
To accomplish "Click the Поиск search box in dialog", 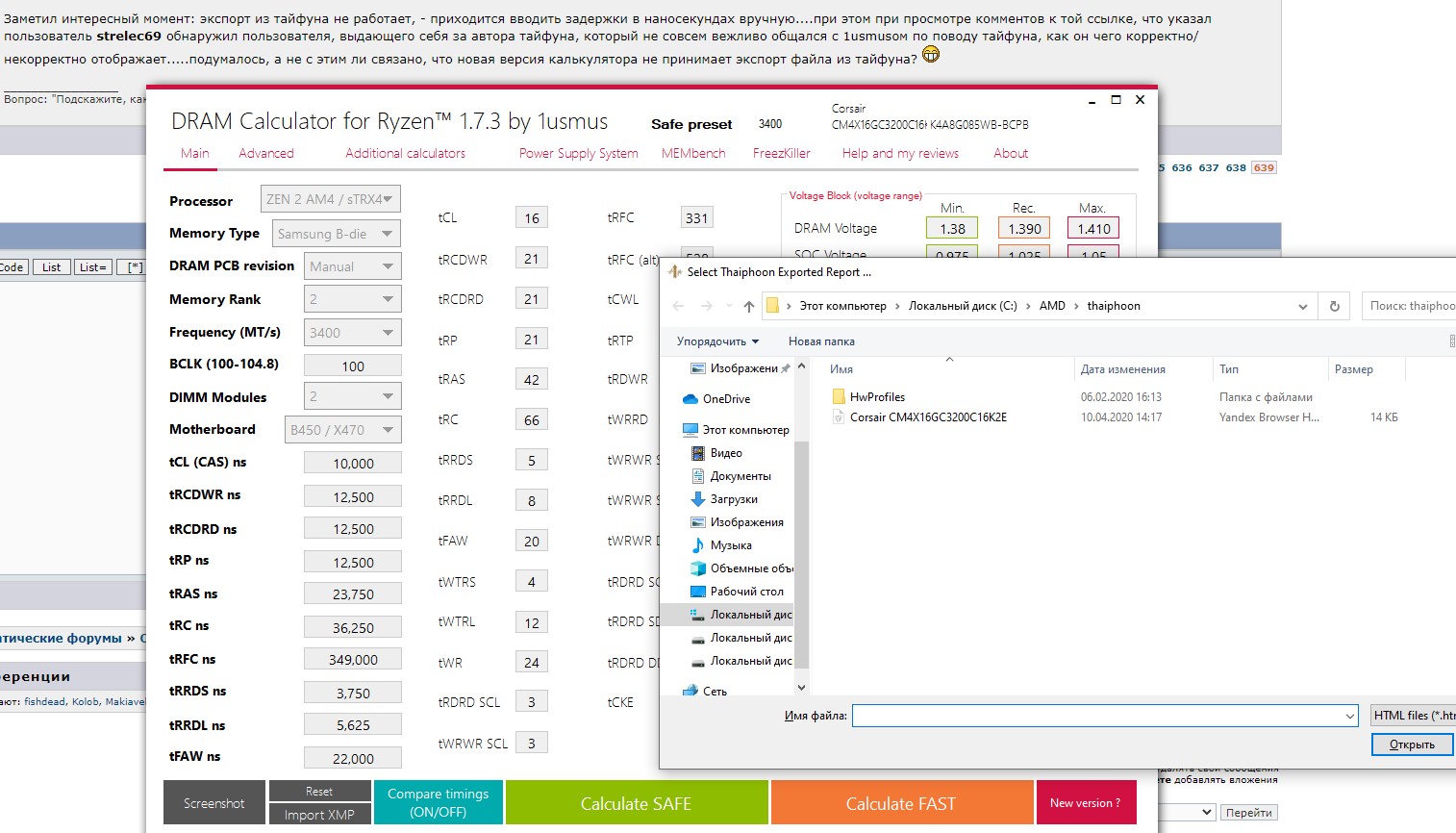I will point(1410,306).
